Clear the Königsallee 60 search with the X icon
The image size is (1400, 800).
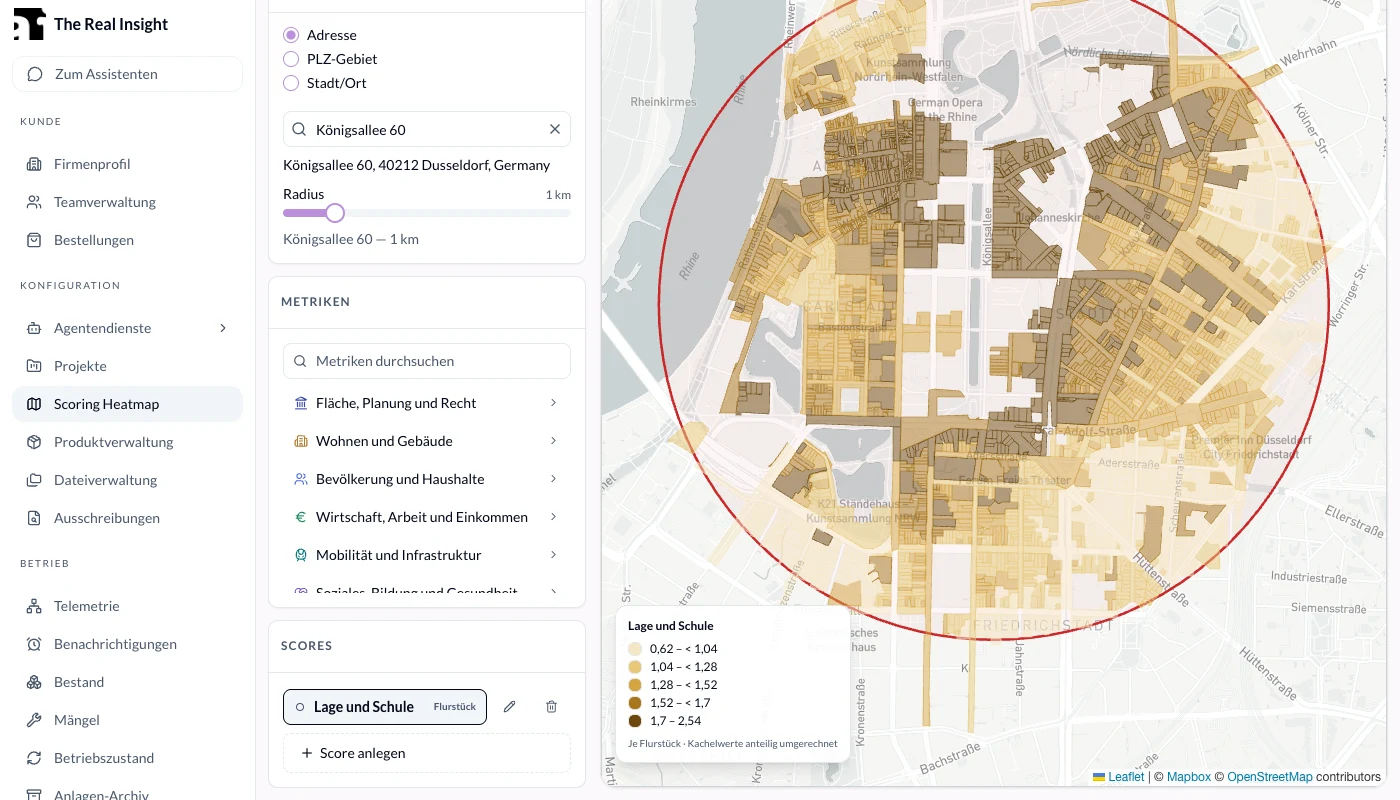tap(555, 130)
